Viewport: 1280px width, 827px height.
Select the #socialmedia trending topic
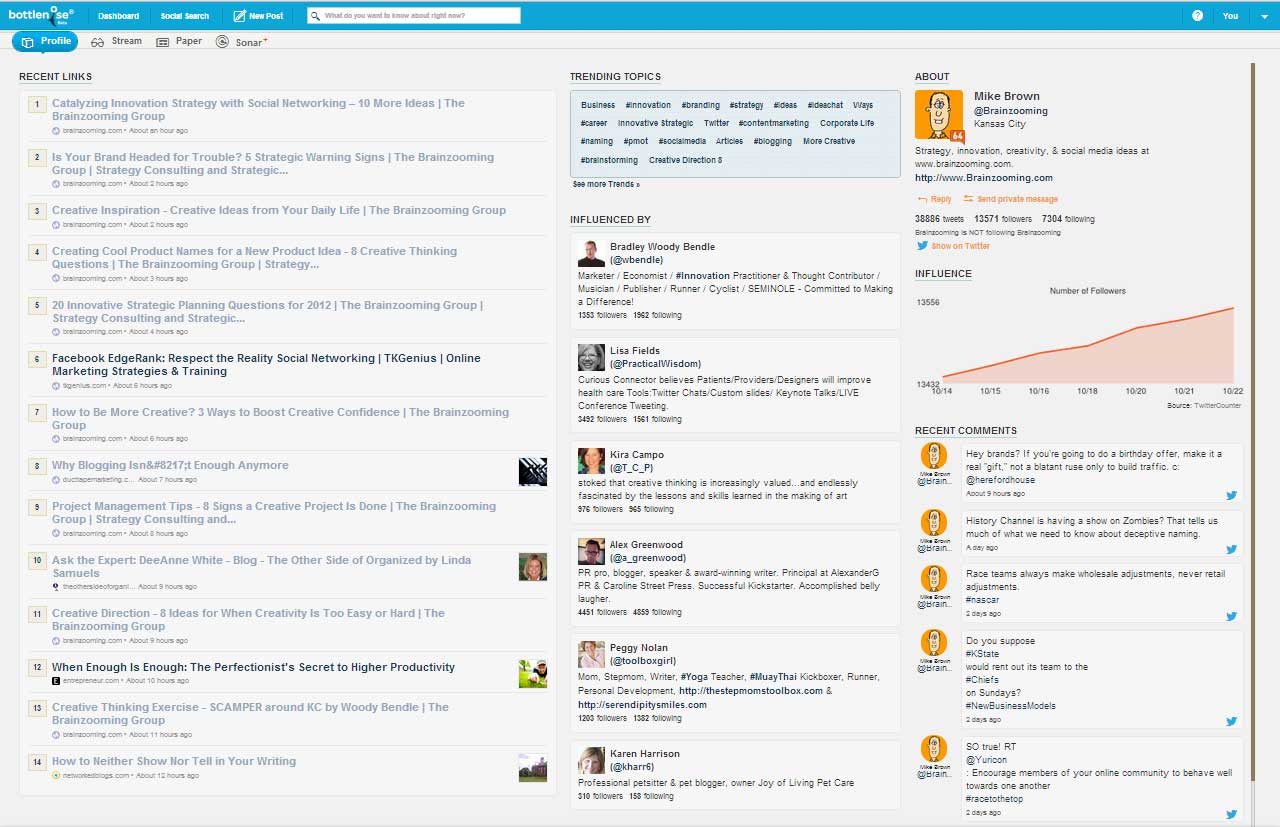[683, 142]
